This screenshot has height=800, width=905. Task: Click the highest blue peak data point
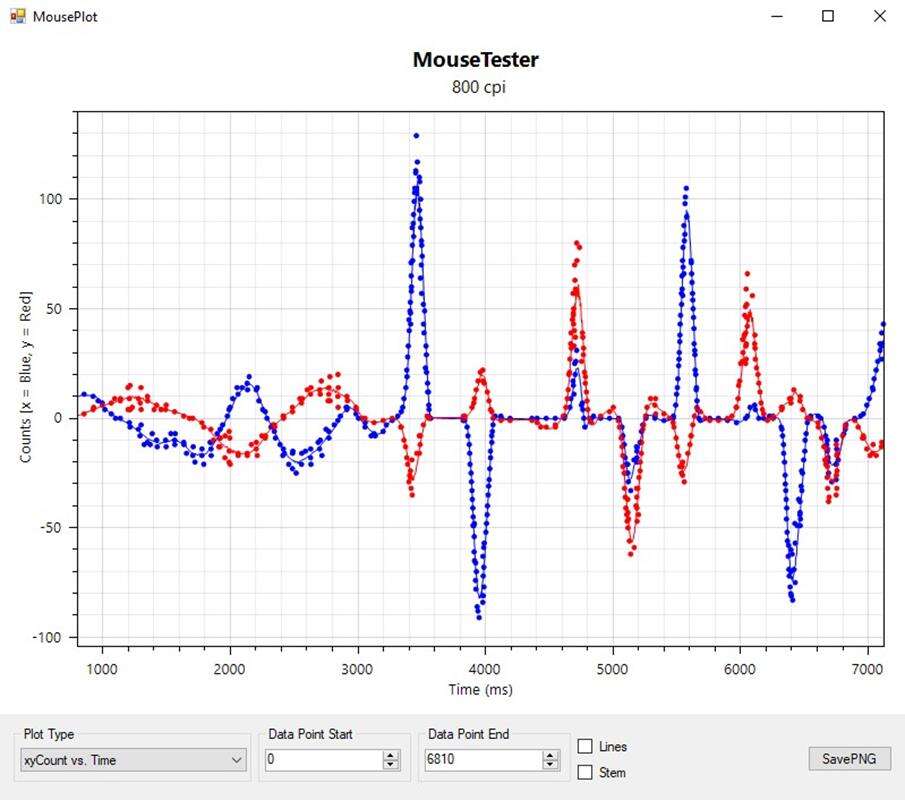(416, 135)
